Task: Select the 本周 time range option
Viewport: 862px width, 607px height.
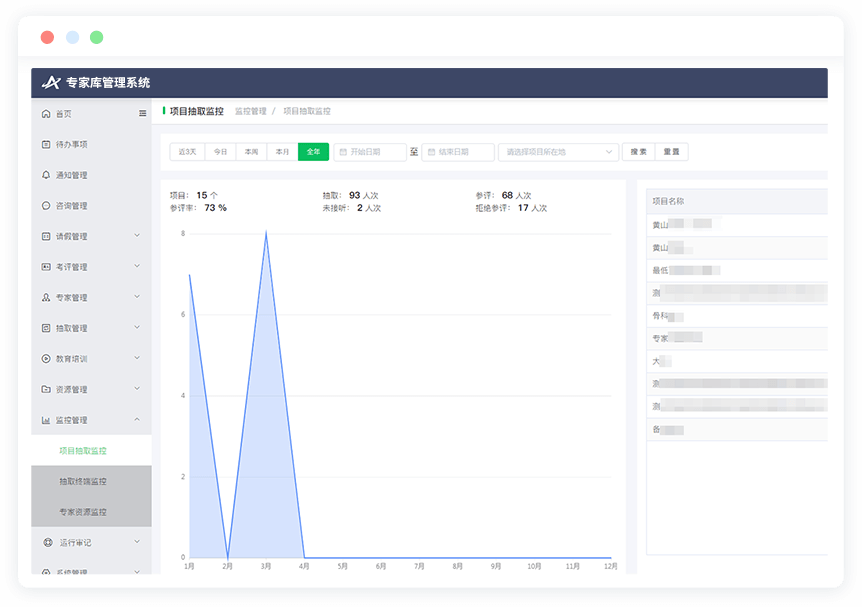Action: tap(251, 152)
